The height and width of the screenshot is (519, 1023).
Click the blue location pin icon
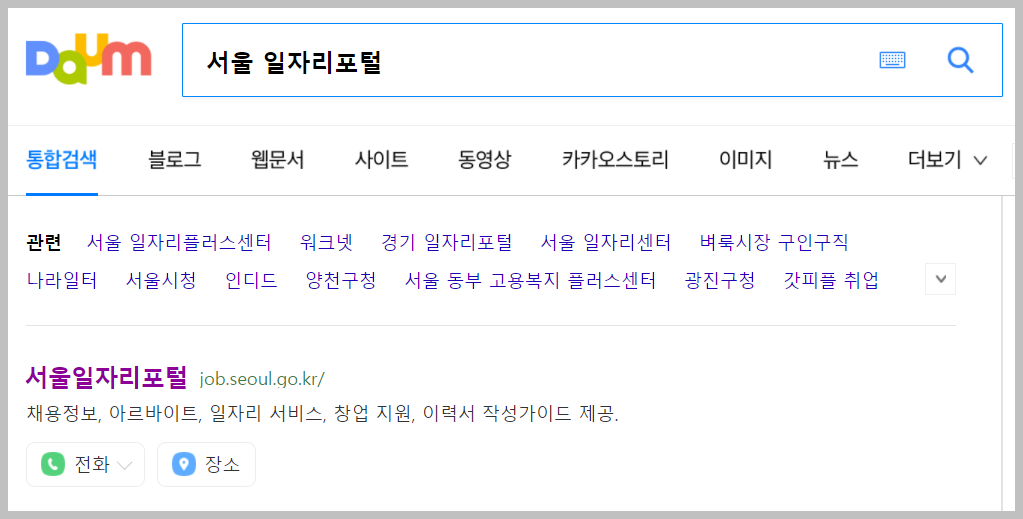(x=184, y=464)
